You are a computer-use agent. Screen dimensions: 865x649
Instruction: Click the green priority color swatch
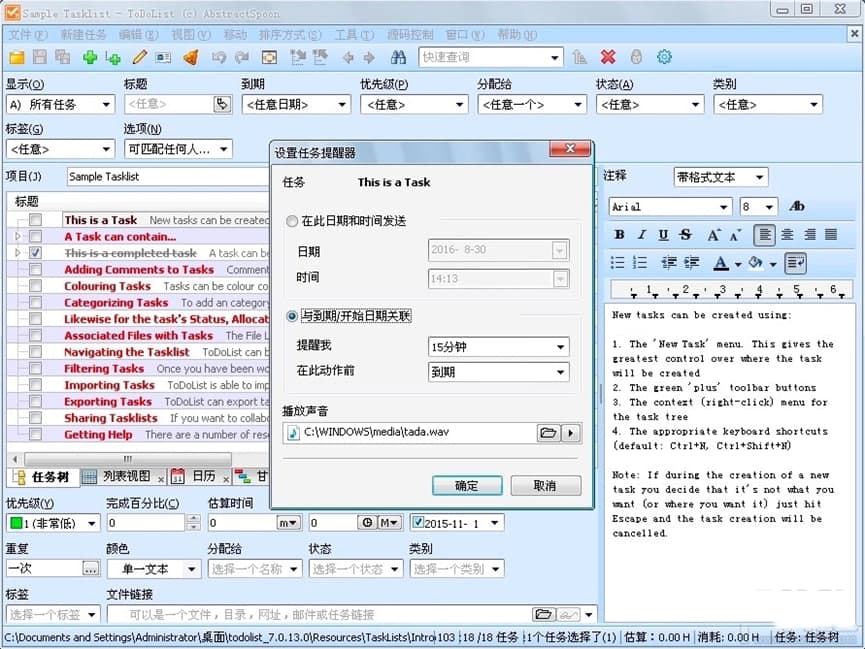click(16, 523)
